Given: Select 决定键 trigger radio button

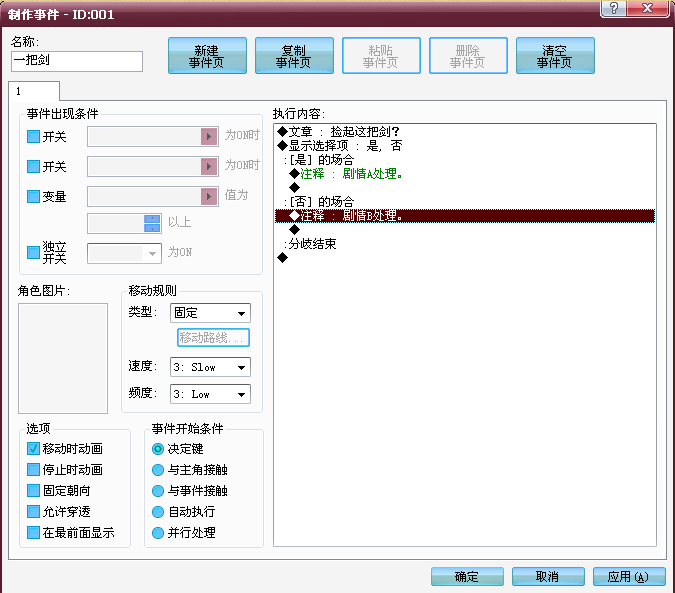Looking at the screenshot, I should [158, 449].
